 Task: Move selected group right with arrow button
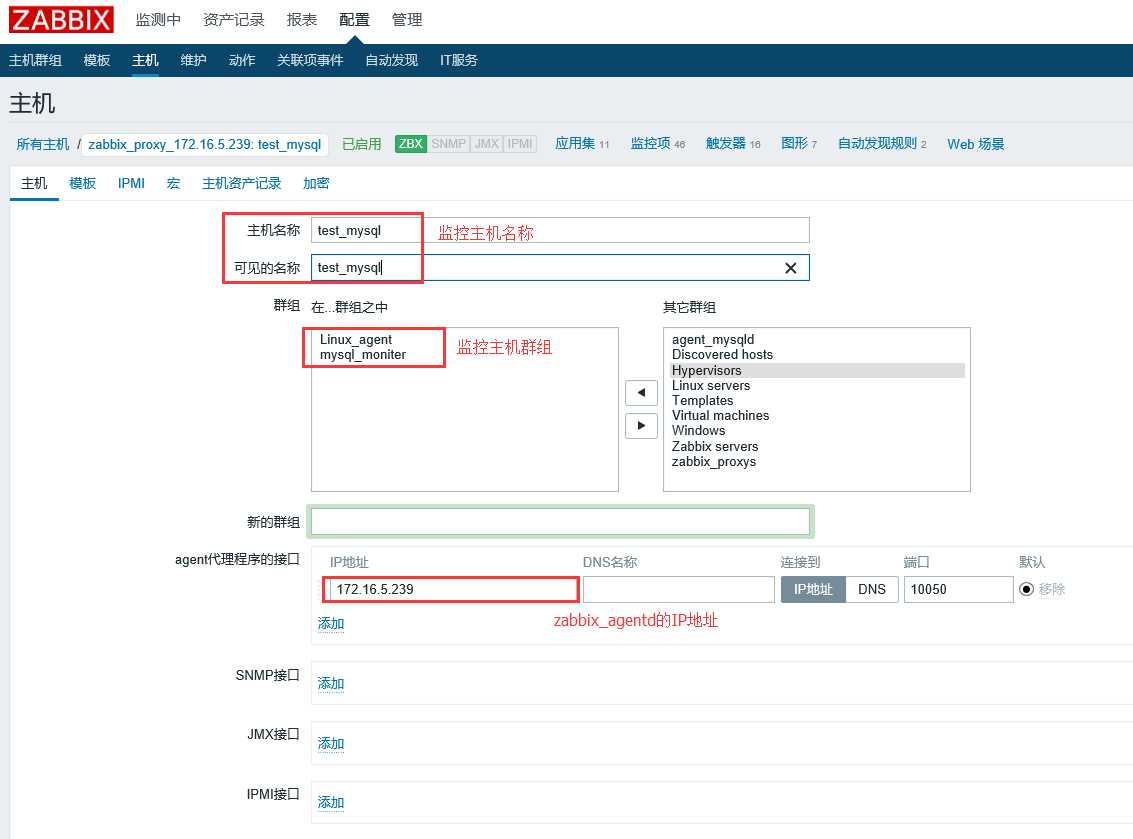coord(641,426)
